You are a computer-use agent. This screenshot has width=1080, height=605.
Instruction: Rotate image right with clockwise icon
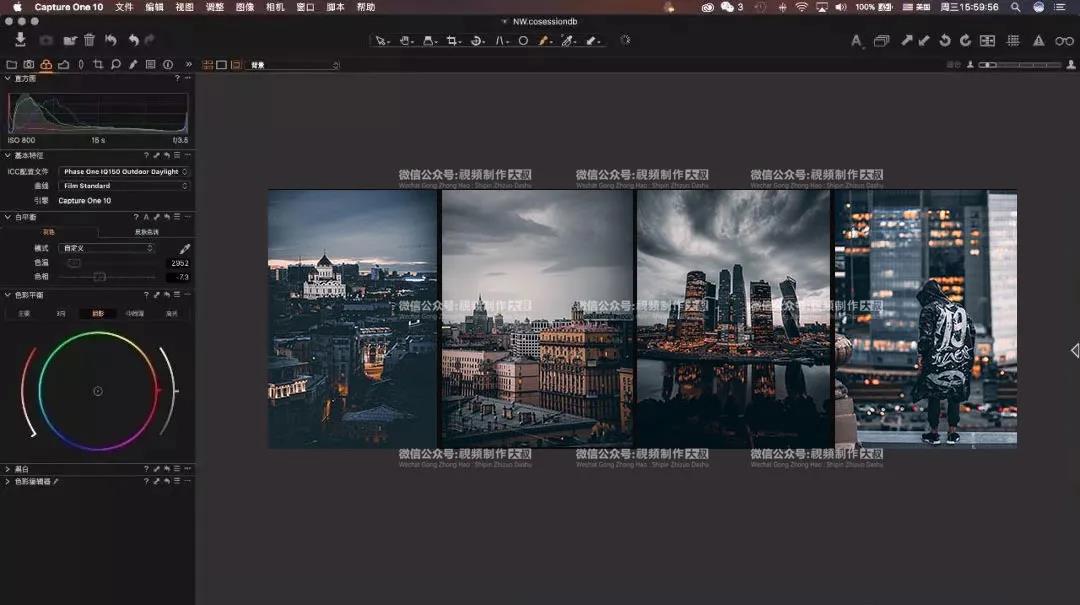click(x=966, y=41)
